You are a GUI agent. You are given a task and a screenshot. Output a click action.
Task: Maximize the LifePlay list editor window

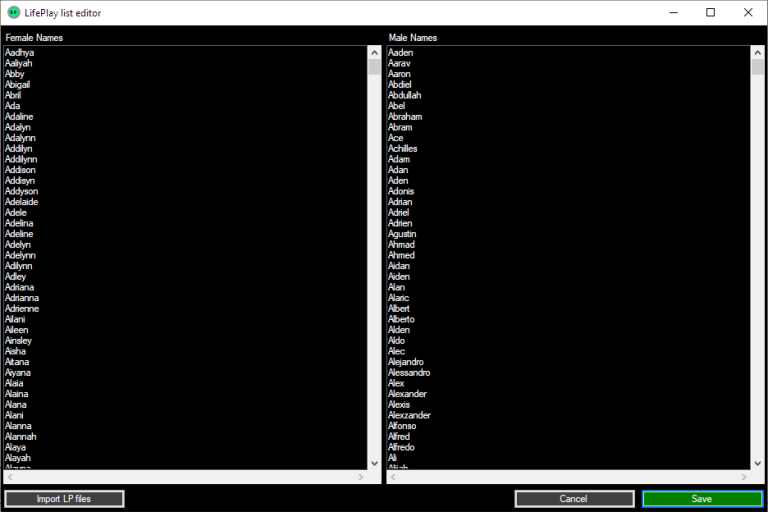(710, 13)
